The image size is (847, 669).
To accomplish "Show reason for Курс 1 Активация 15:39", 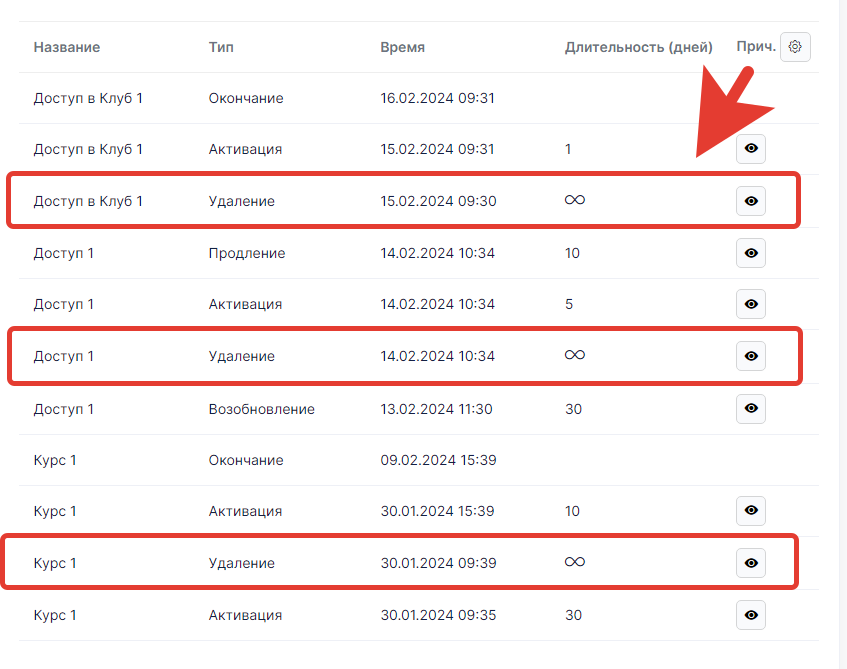I will click(x=751, y=511).
